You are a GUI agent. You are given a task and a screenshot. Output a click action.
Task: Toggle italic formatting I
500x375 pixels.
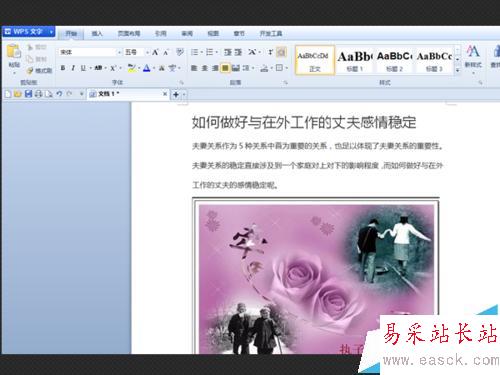[73, 68]
